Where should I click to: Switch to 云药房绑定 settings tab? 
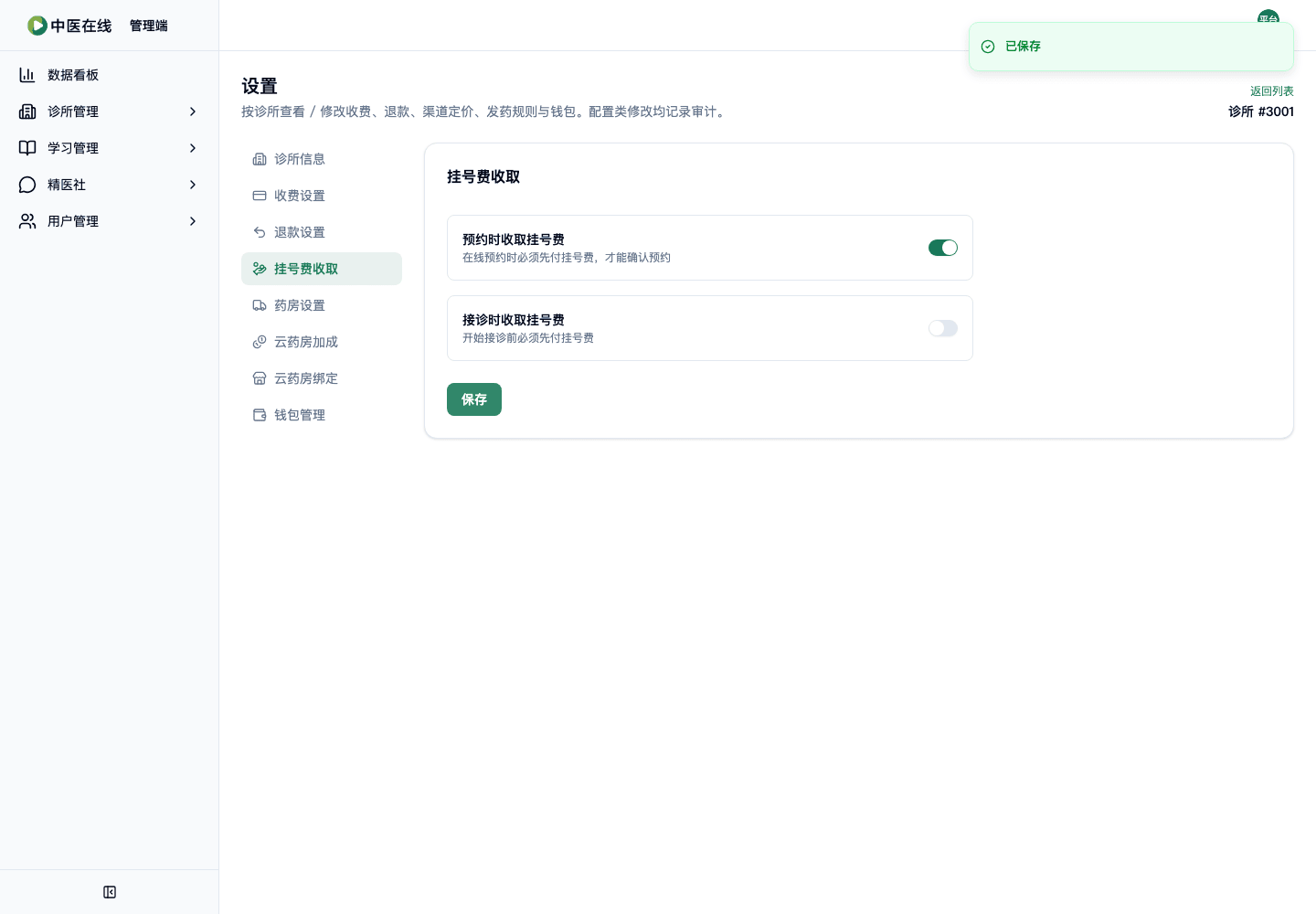point(322,378)
